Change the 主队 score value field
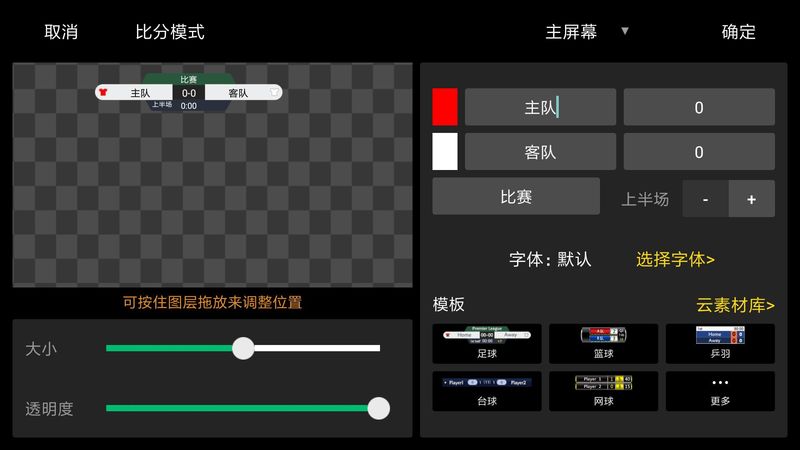Viewport: 800px width, 450px height. tap(699, 107)
